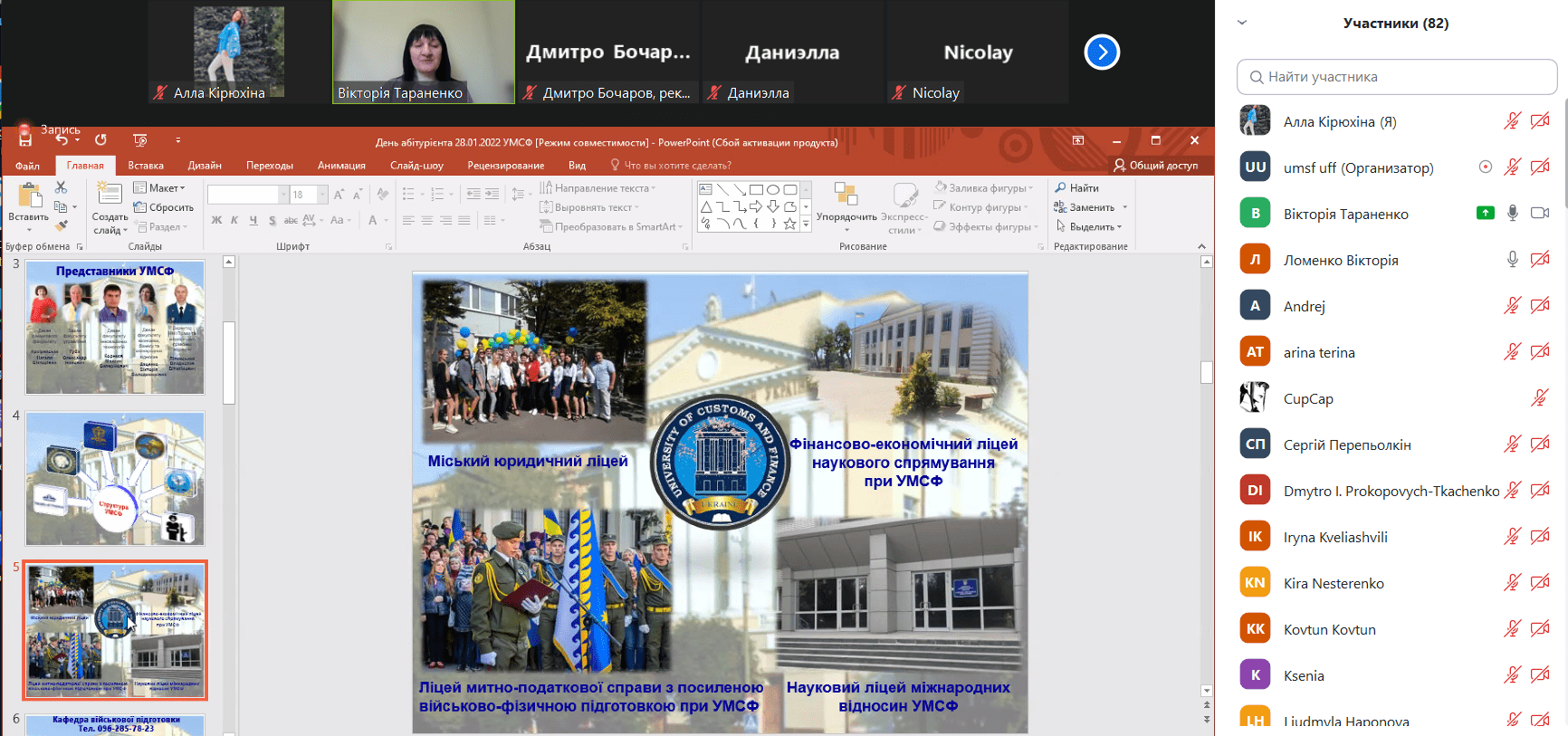1568x736 pixels.
Task: Apply underline with Ч
Action: coord(253,220)
